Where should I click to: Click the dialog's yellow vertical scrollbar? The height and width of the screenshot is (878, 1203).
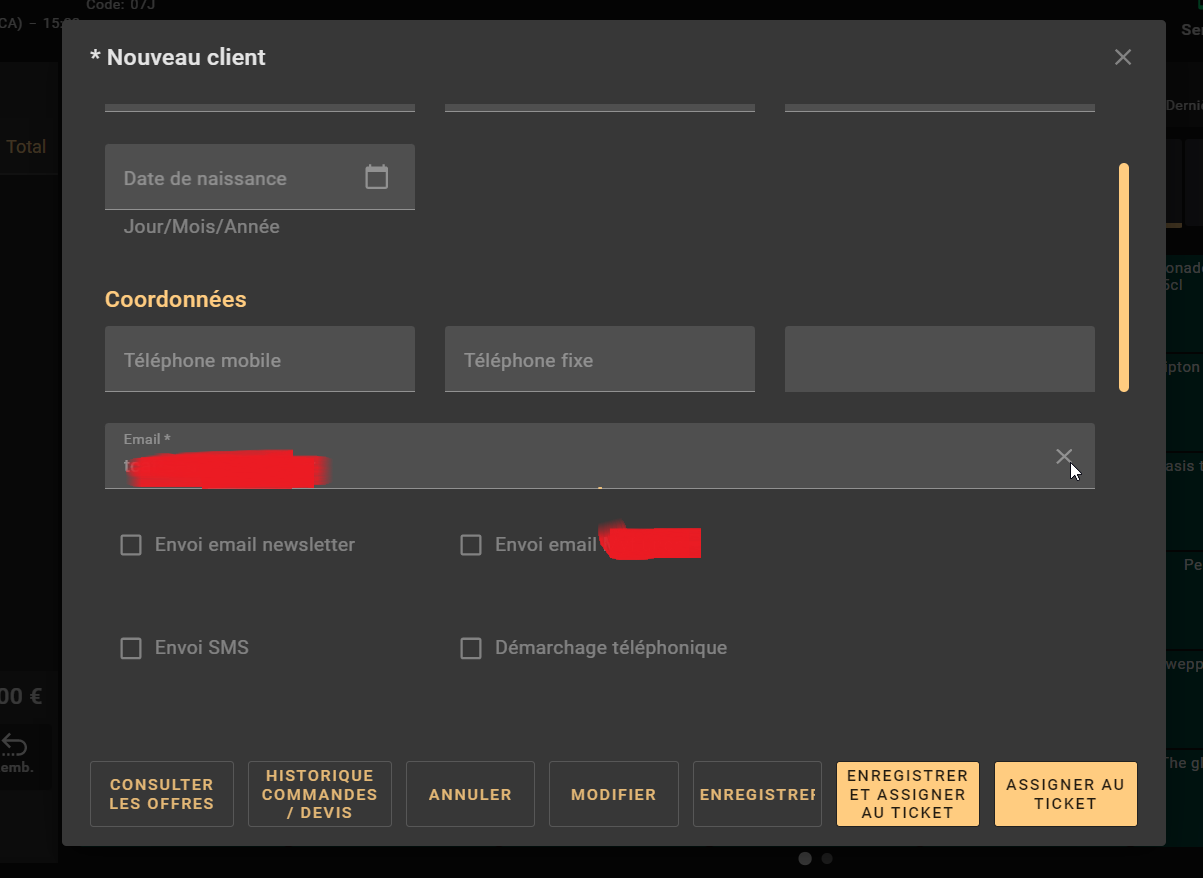1124,277
